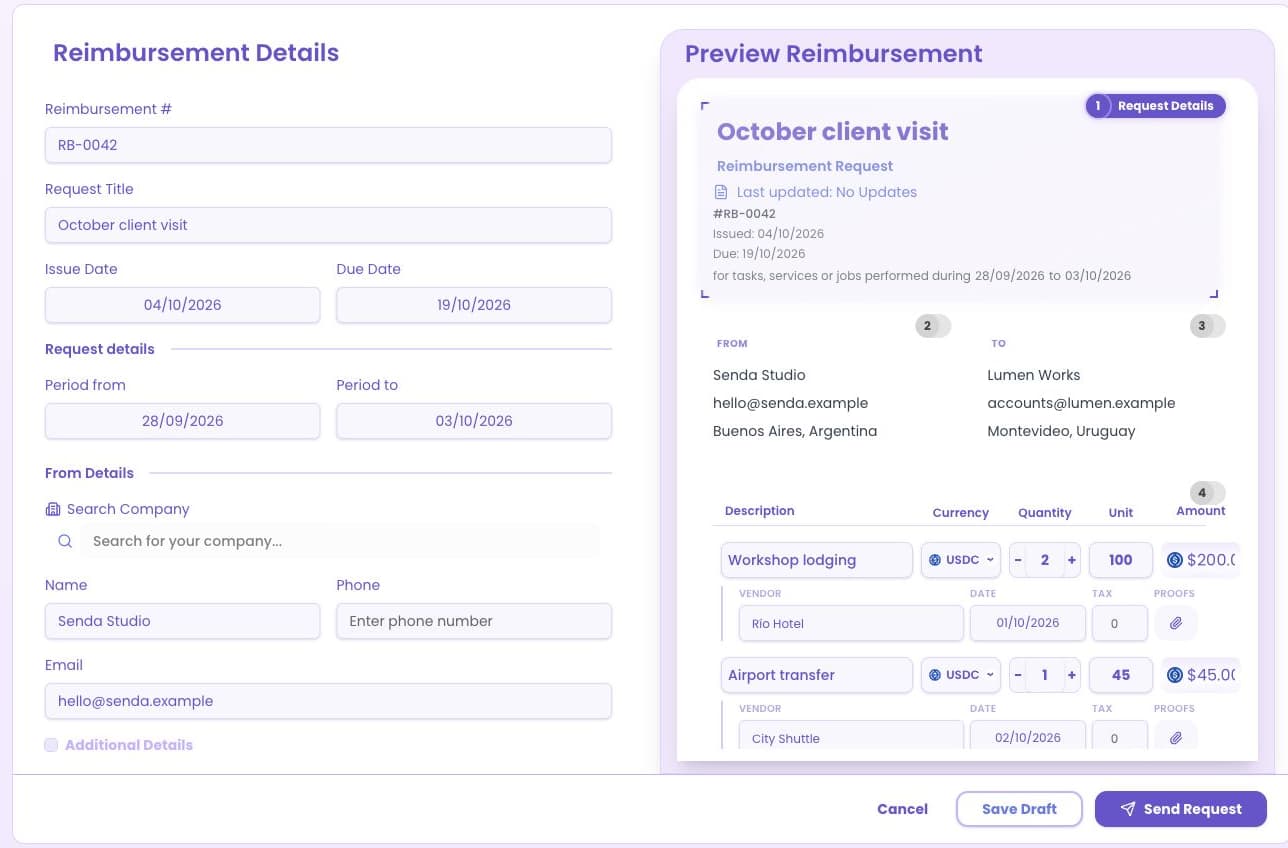Focus the Reimbursement # field
The image size is (1288, 848).
(x=328, y=145)
